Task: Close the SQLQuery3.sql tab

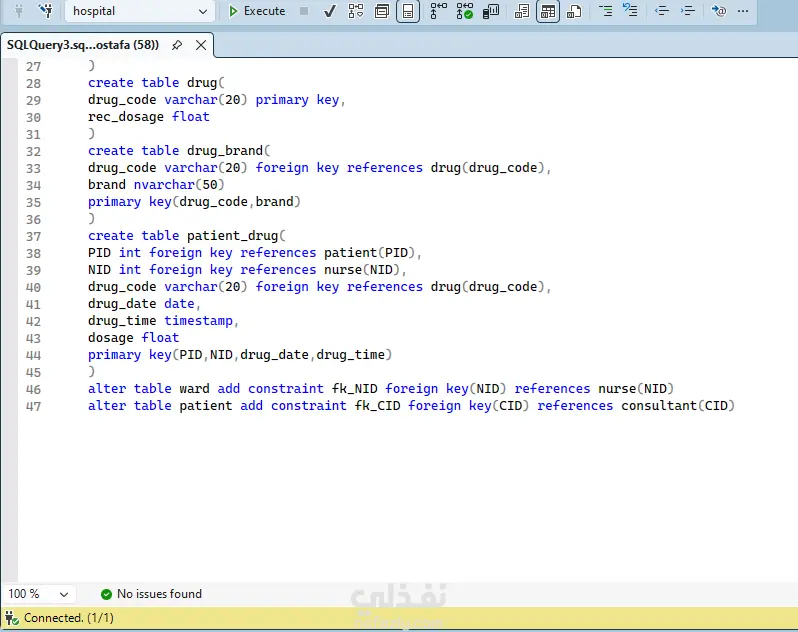Action: click(201, 45)
